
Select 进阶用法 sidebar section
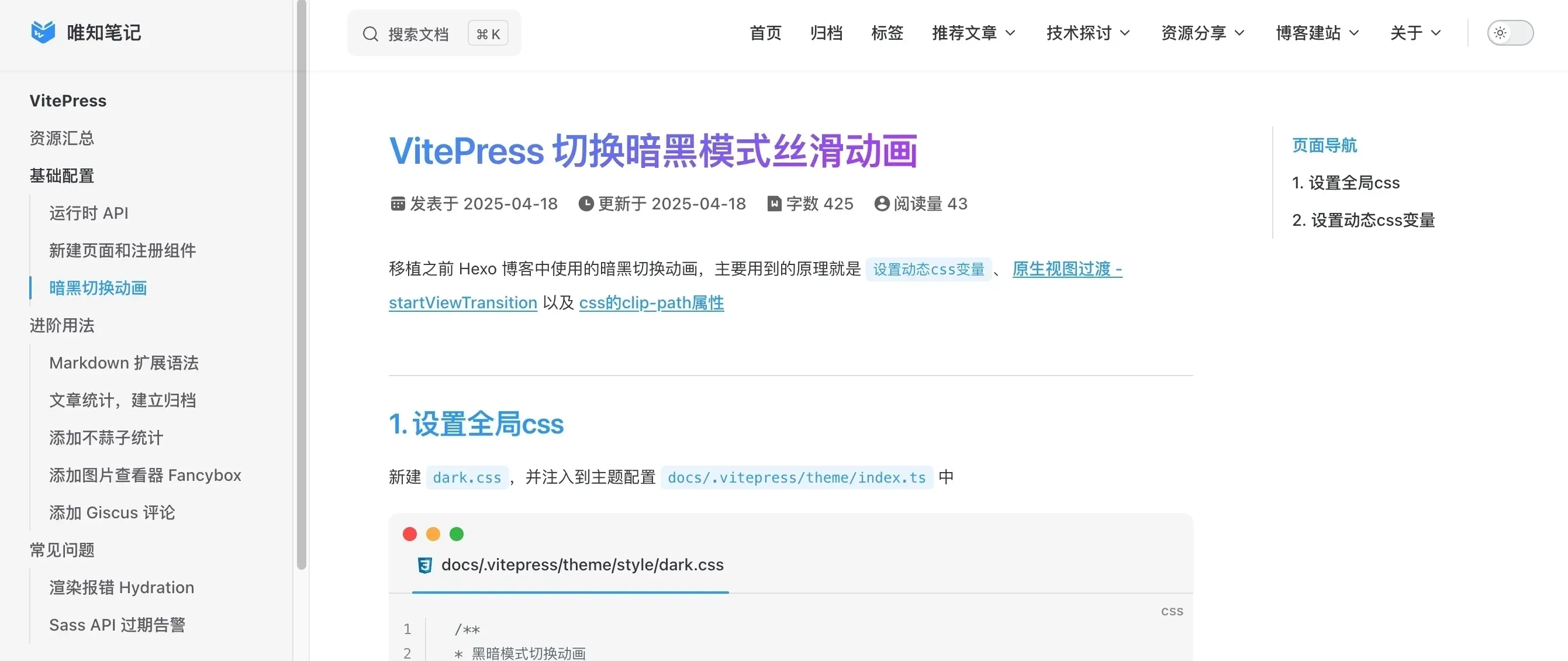click(62, 325)
